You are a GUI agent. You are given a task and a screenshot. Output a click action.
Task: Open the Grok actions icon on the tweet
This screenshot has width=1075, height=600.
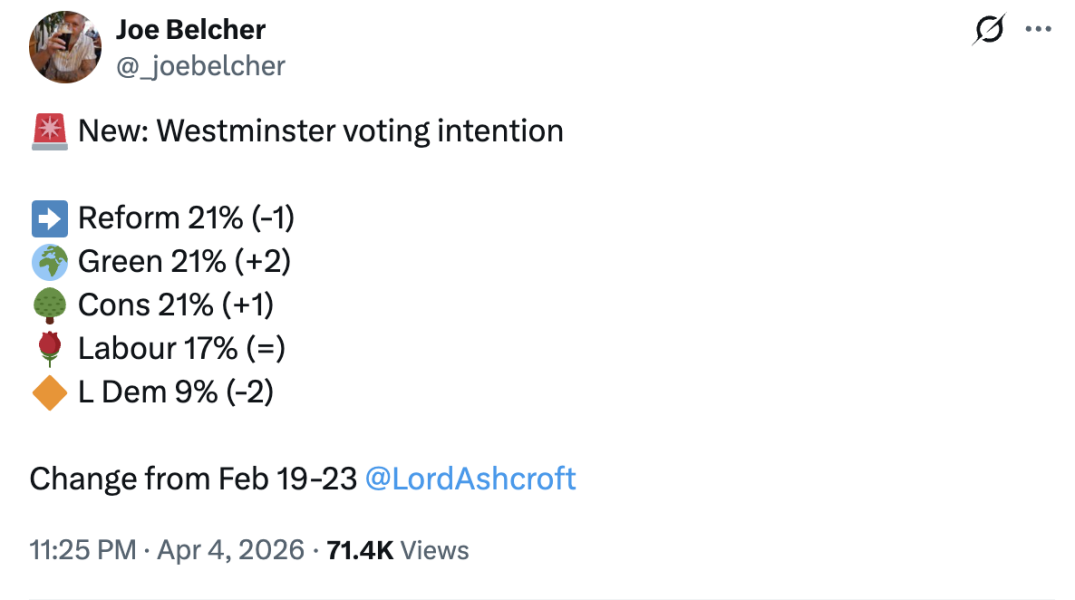(x=988, y=30)
